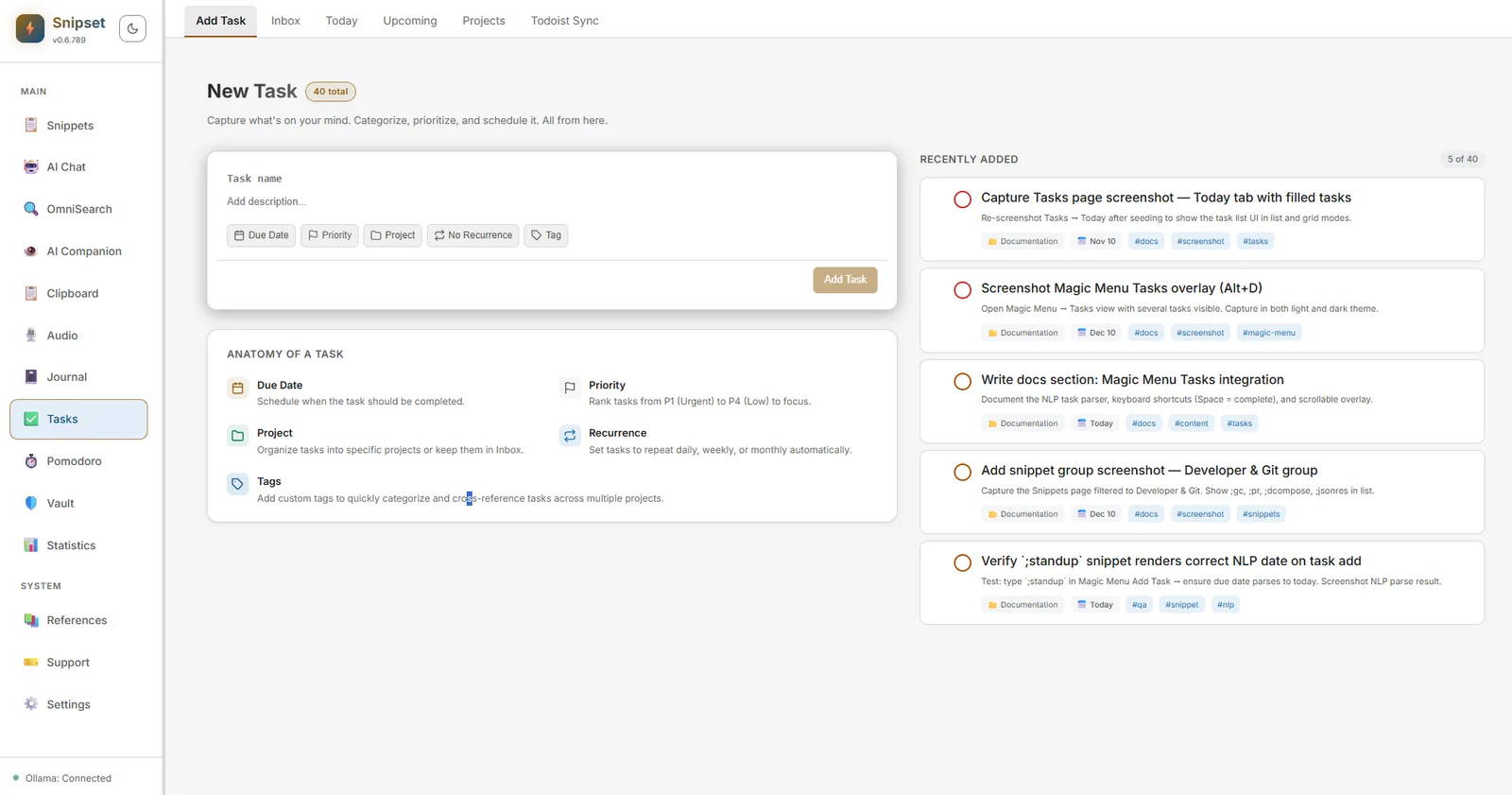Open the Upcoming tab
This screenshot has width=1512, height=795.
[x=410, y=21]
